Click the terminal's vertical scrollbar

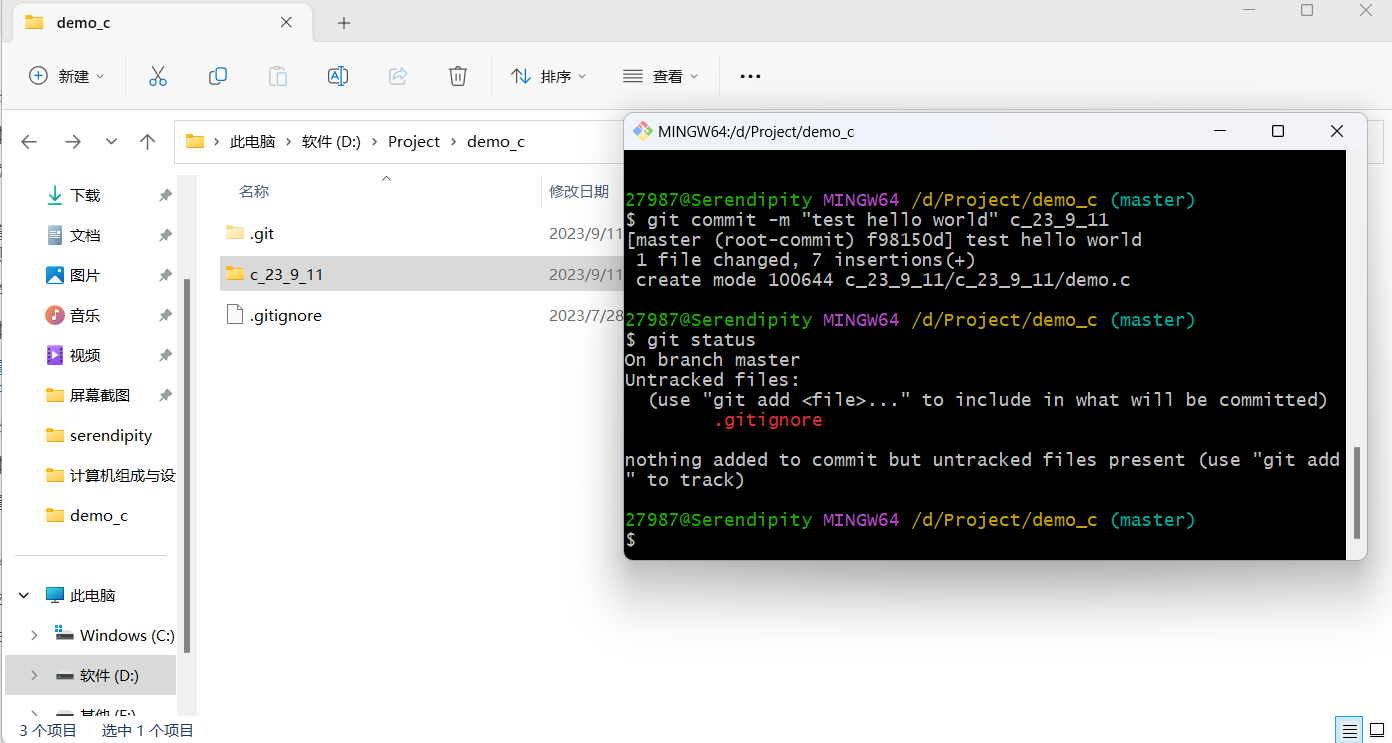tap(1356, 492)
